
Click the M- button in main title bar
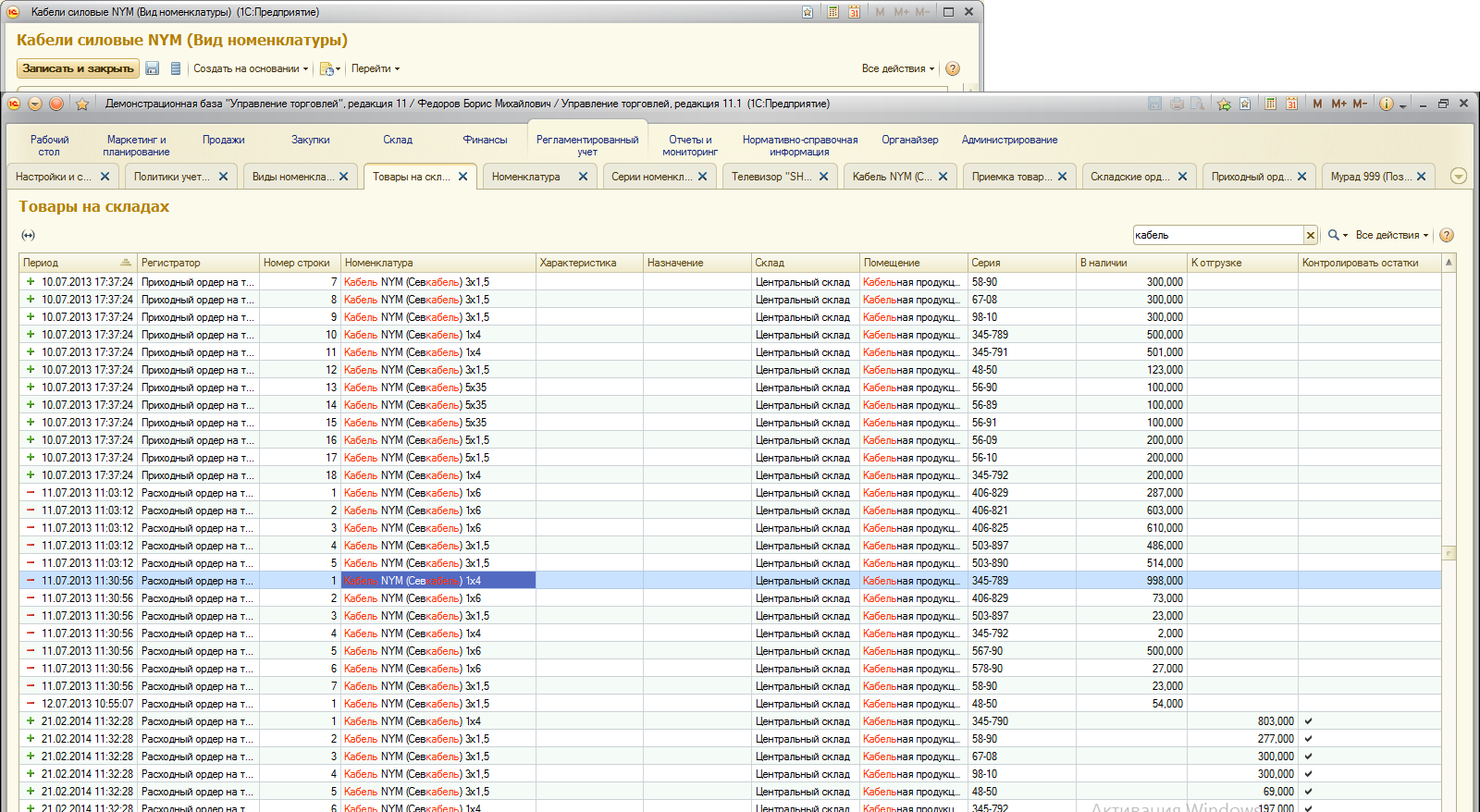point(1360,104)
